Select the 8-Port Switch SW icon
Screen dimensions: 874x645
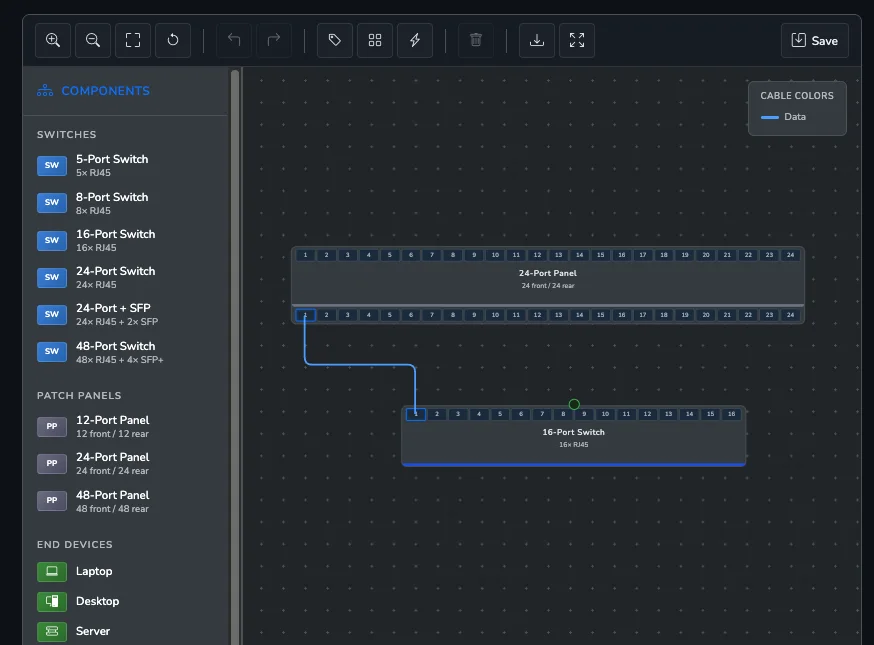(52, 203)
